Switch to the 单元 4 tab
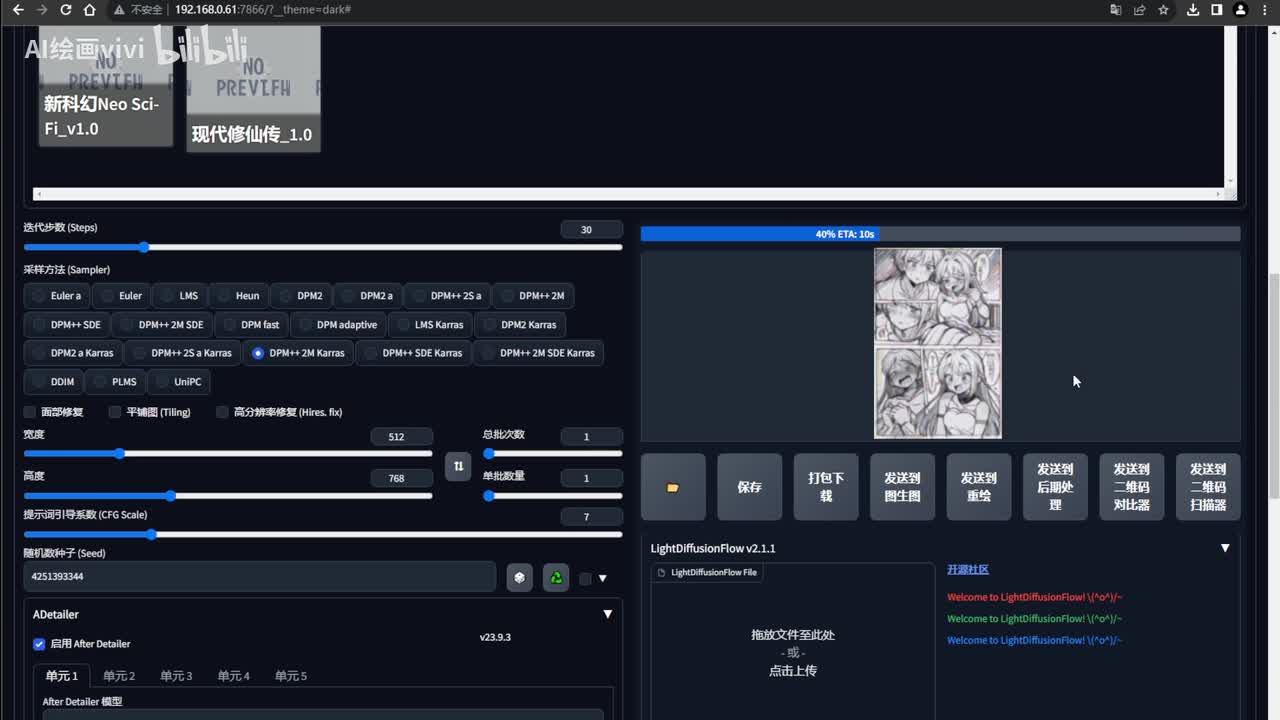 tap(234, 676)
